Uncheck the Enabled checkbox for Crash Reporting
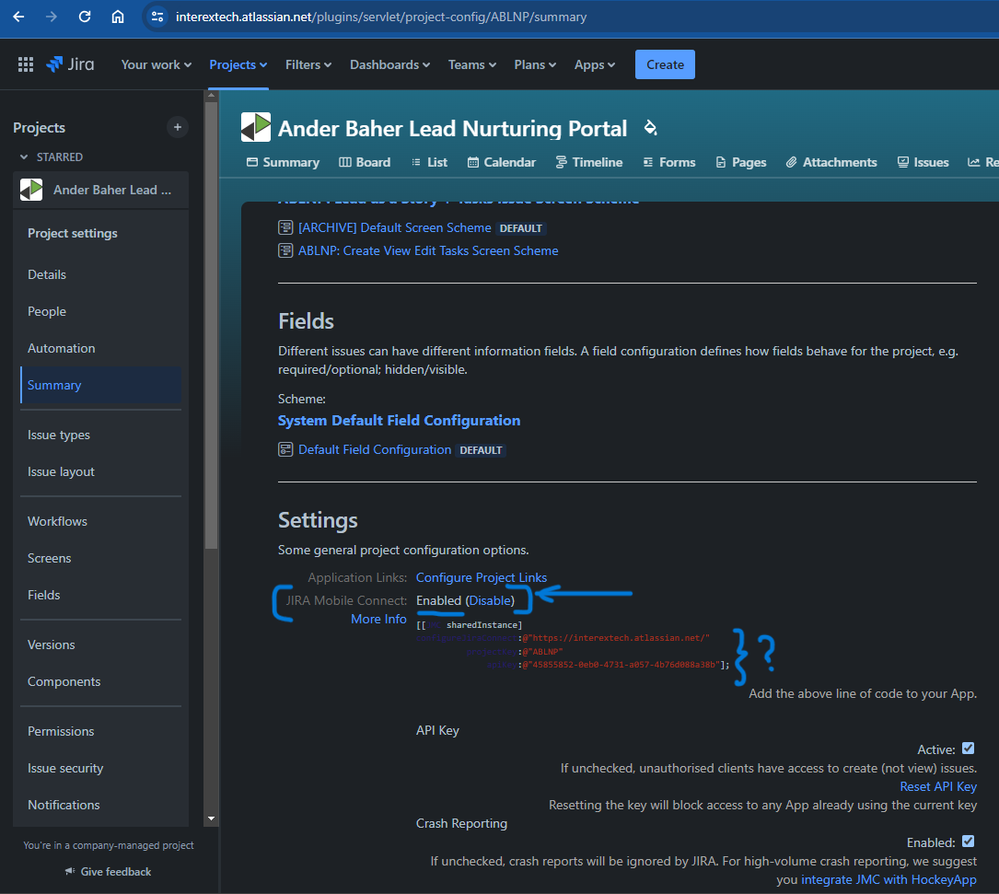 pyautogui.click(x=969, y=842)
